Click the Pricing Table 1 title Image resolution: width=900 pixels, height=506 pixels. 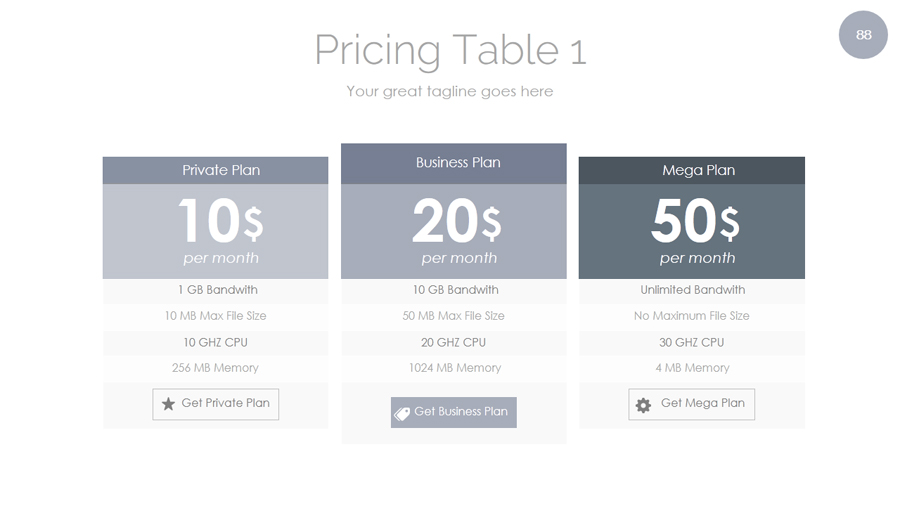[x=450, y=50]
